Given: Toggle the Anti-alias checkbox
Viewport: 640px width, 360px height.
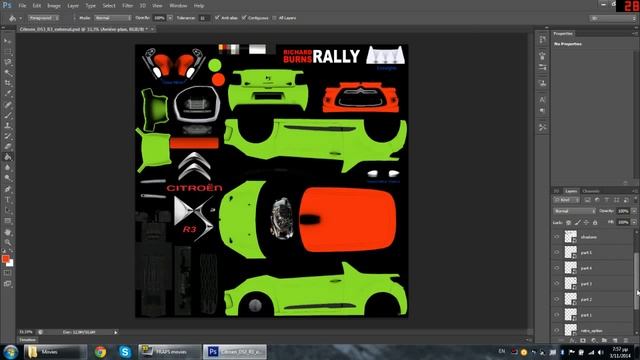Looking at the screenshot, I should tap(217, 18).
